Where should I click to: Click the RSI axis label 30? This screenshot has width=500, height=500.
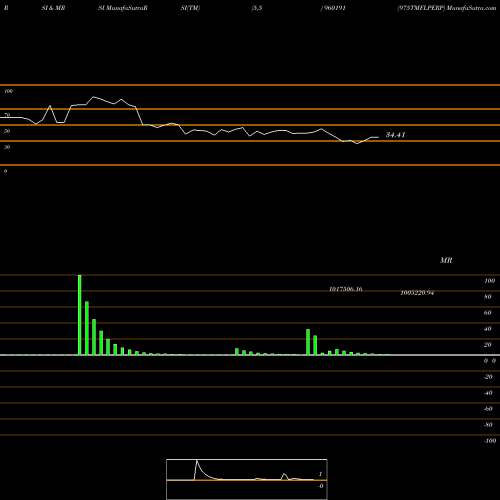point(7,147)
